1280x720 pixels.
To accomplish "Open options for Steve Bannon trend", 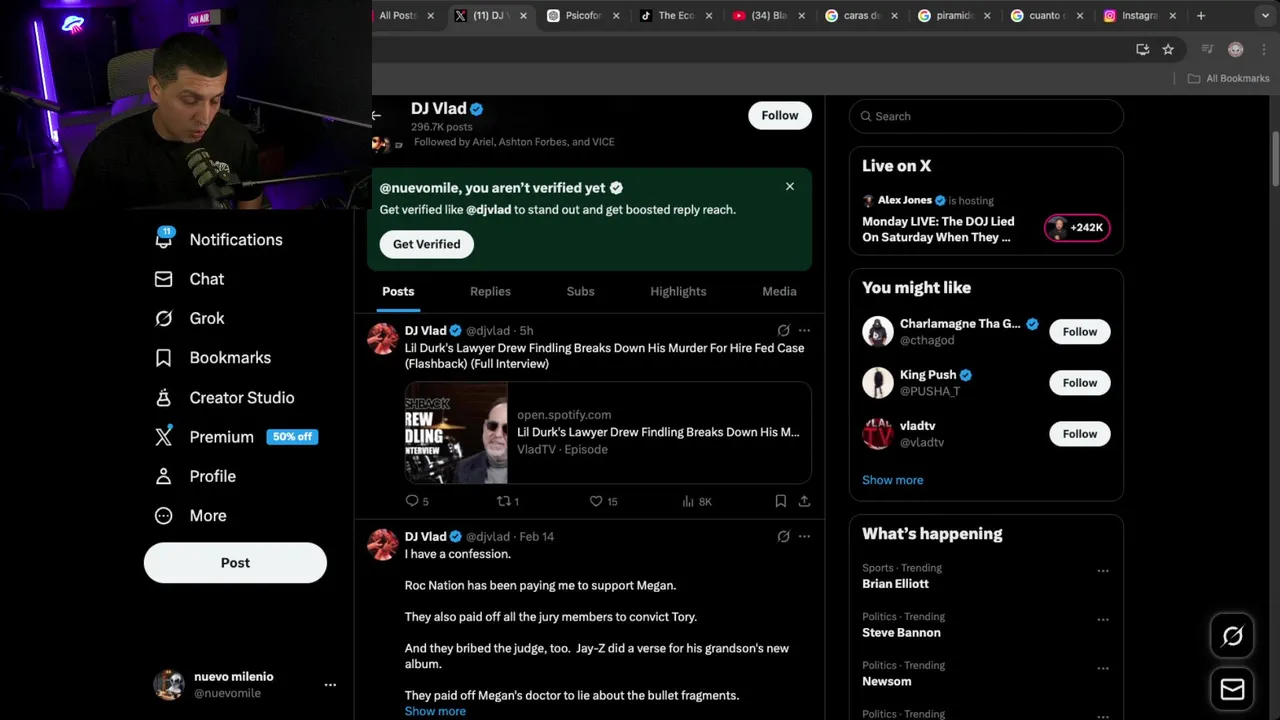I will click(x=1103, y=620).
